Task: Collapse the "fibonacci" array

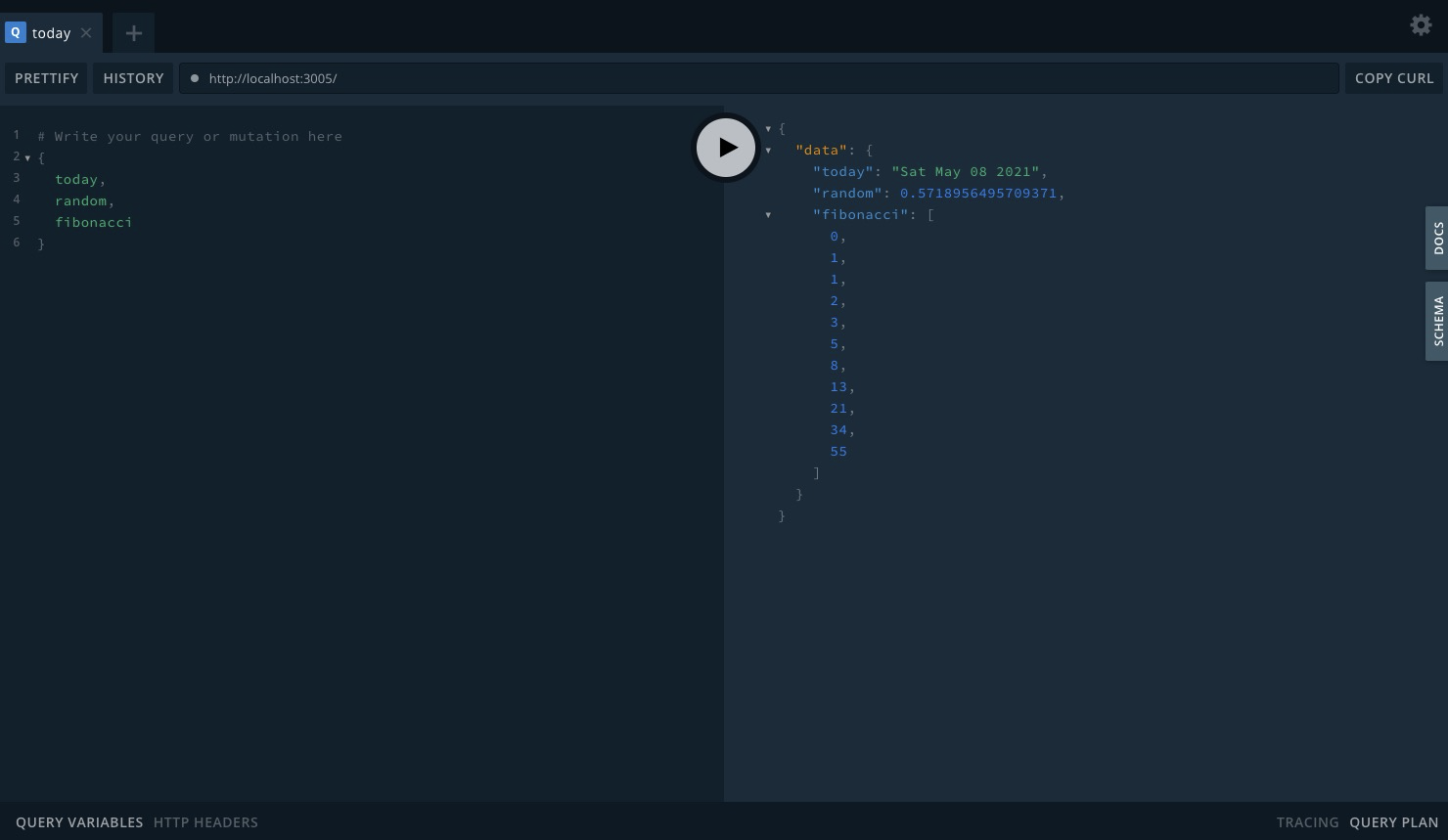Action: 768,215
